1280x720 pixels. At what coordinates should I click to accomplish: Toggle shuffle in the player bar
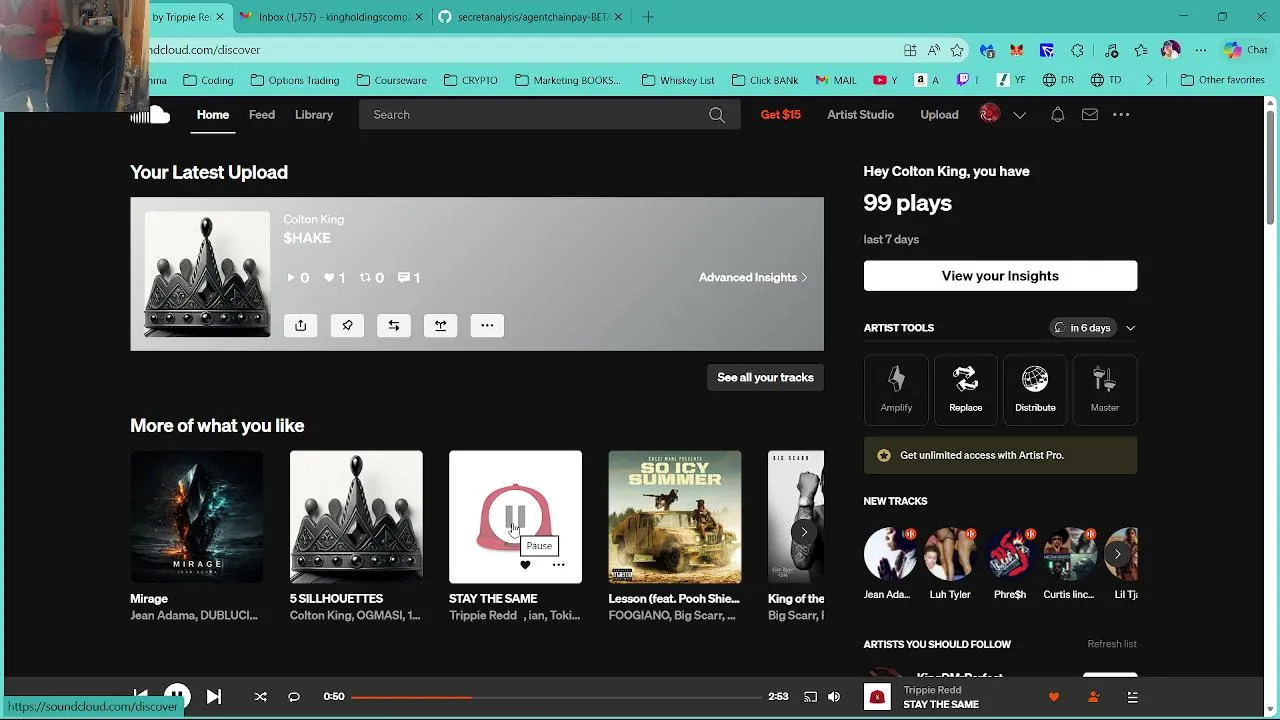click(x=260, y=697)
